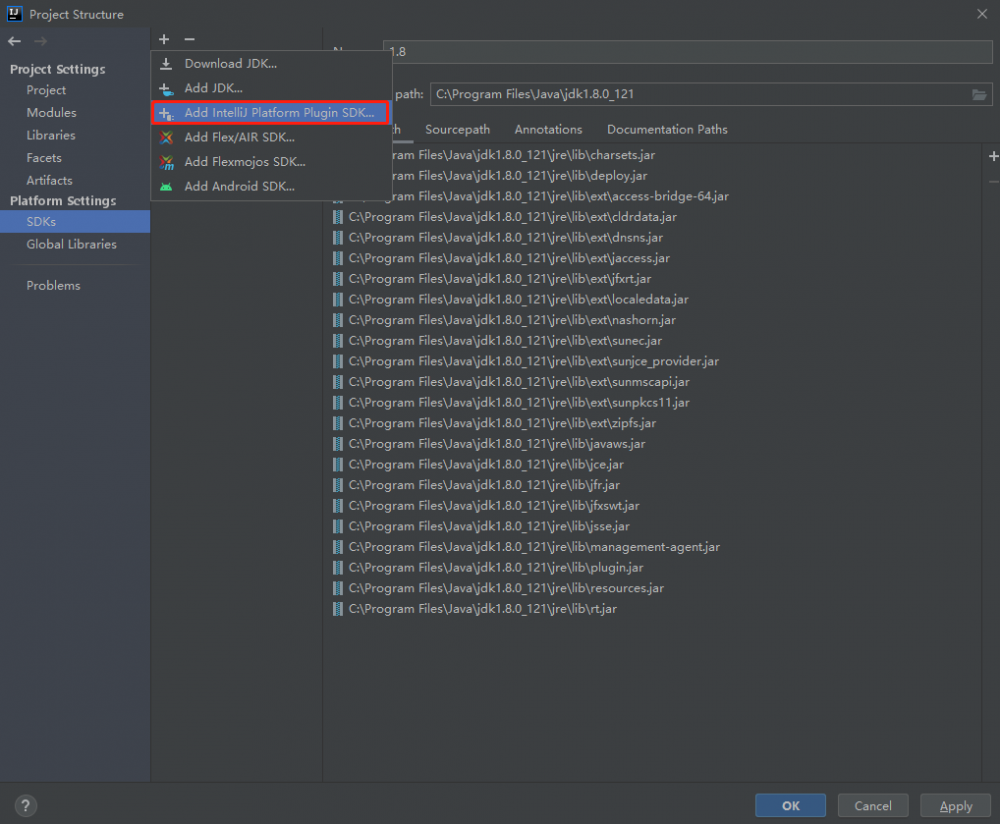Switch to the Documentation Paths tab
1000x824 pixels.
coord(666,129)
